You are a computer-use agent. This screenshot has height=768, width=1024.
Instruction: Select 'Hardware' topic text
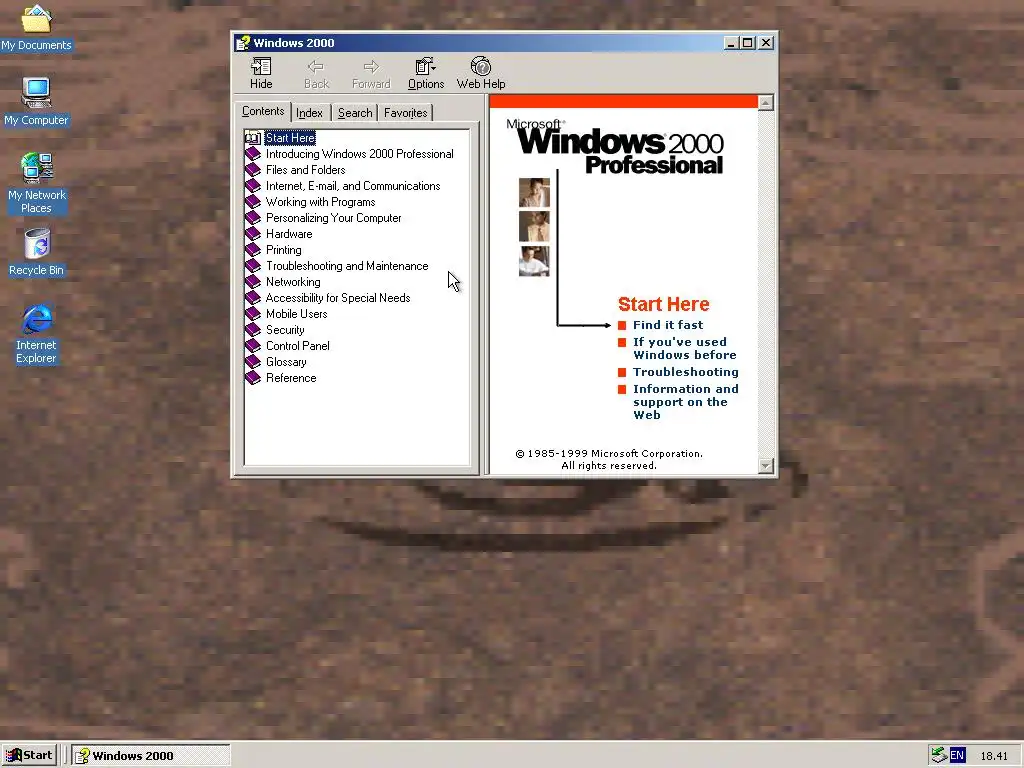(289, 234)
